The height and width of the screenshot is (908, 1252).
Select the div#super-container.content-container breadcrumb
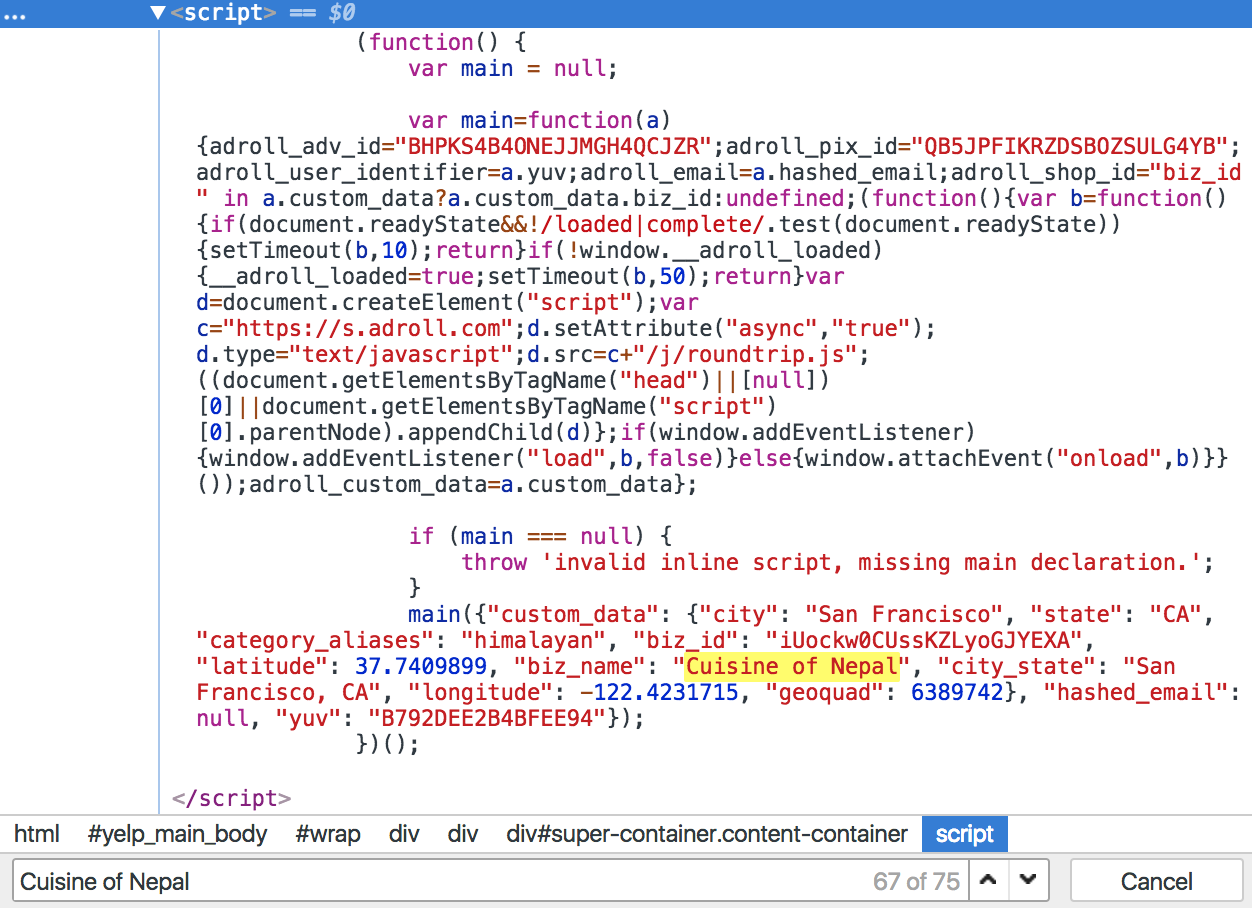(706, 833)
